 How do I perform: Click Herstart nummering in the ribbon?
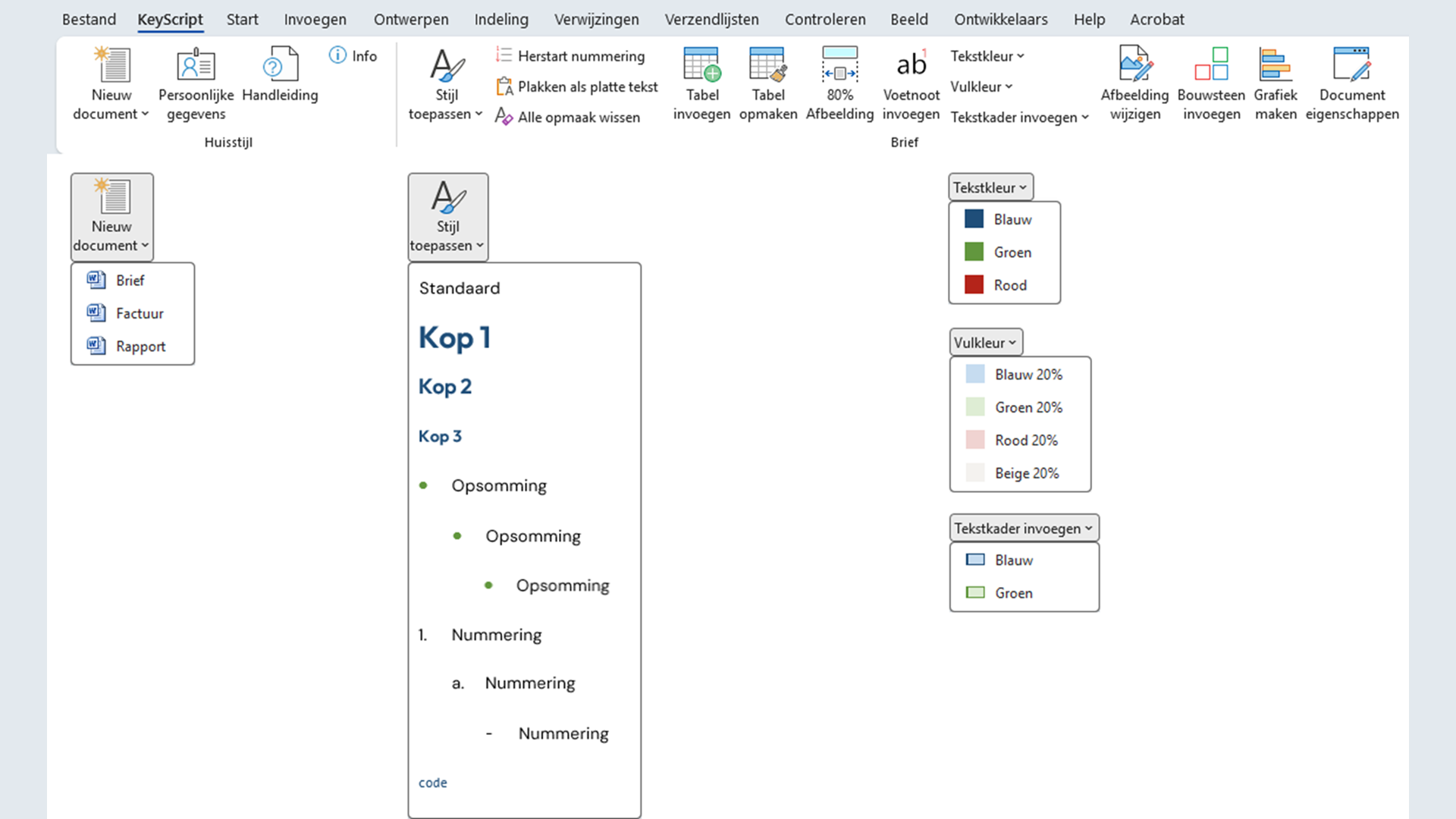570,55
